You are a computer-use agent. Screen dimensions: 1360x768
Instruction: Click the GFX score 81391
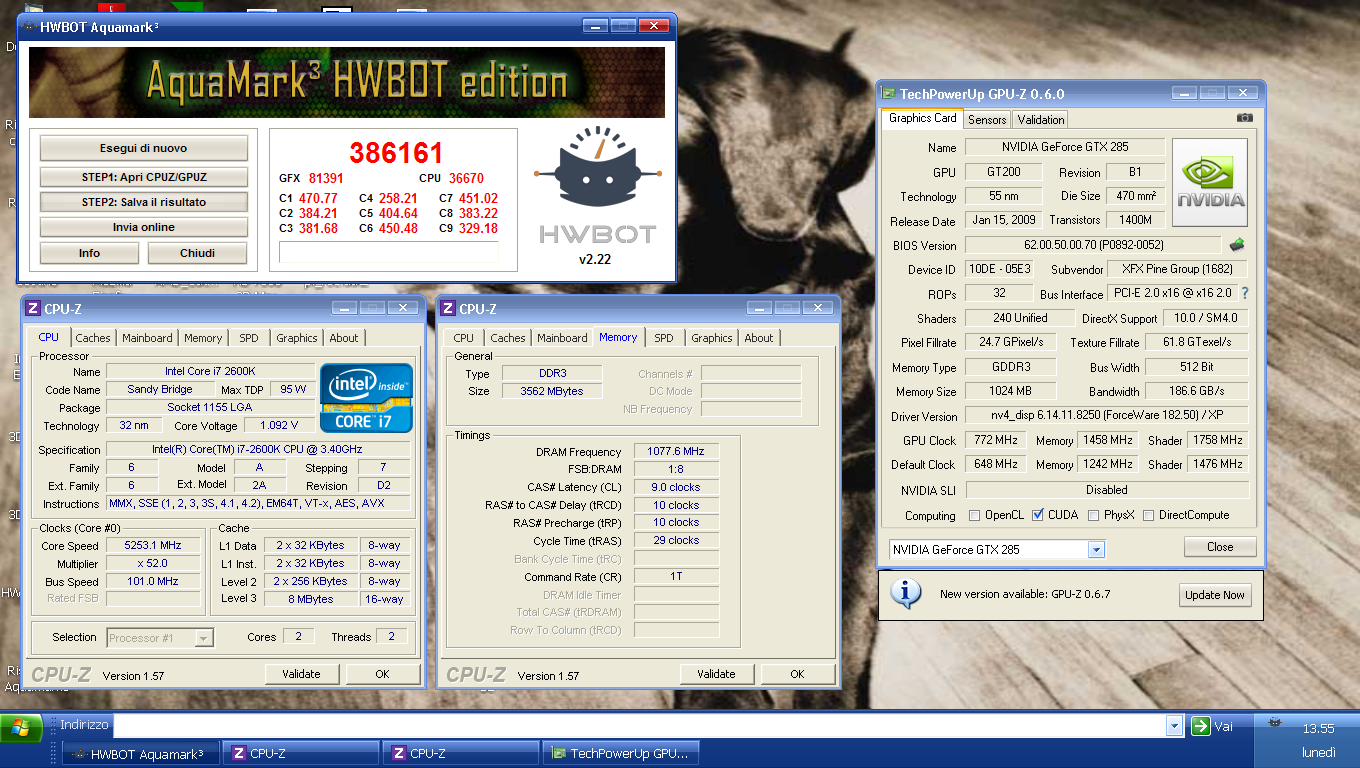point(326,178)
